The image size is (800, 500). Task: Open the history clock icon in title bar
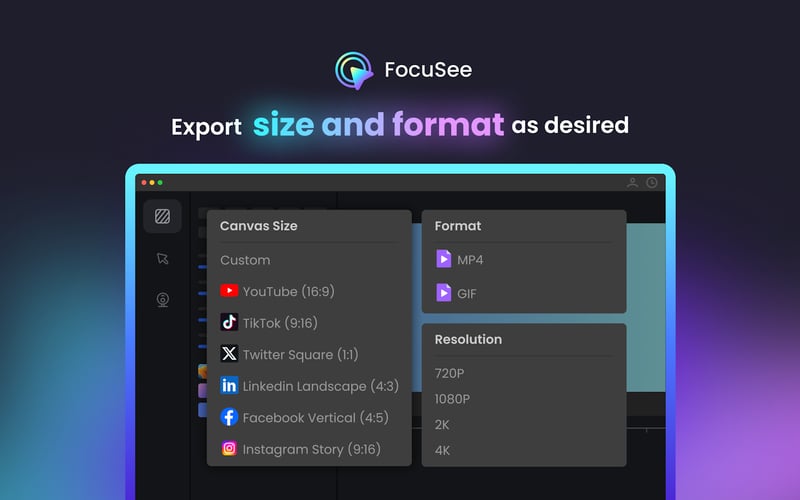click(652, 183)
